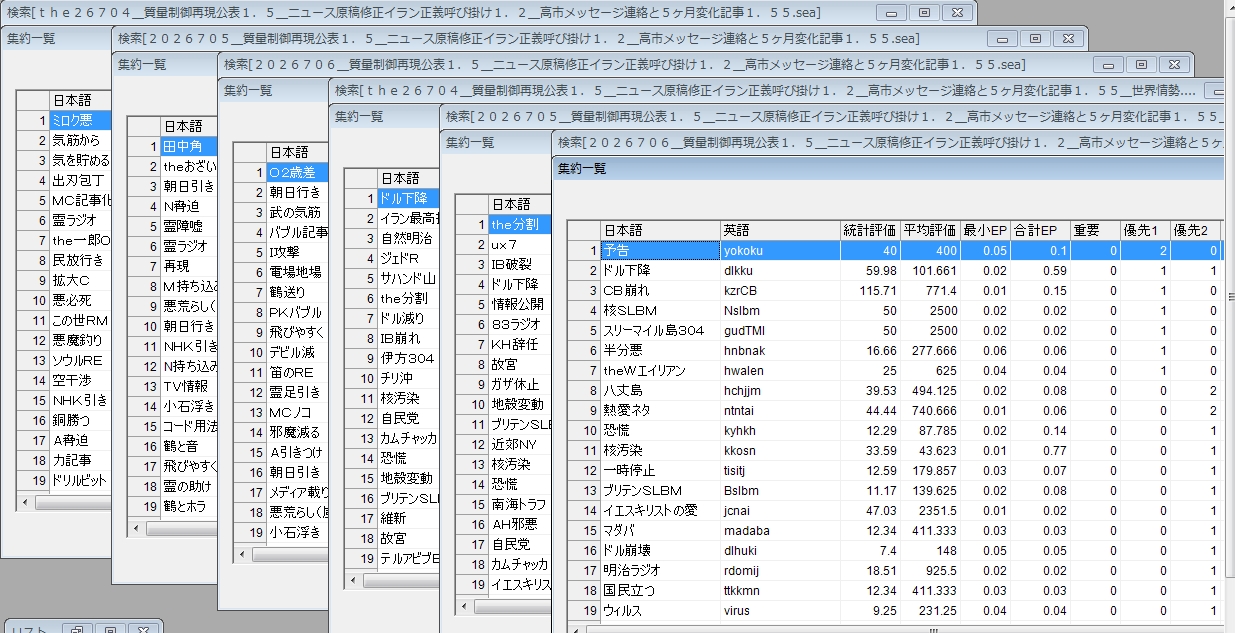Select the ウィルス cell
The width and height of the screenshot is (1235, 633).
659,610
